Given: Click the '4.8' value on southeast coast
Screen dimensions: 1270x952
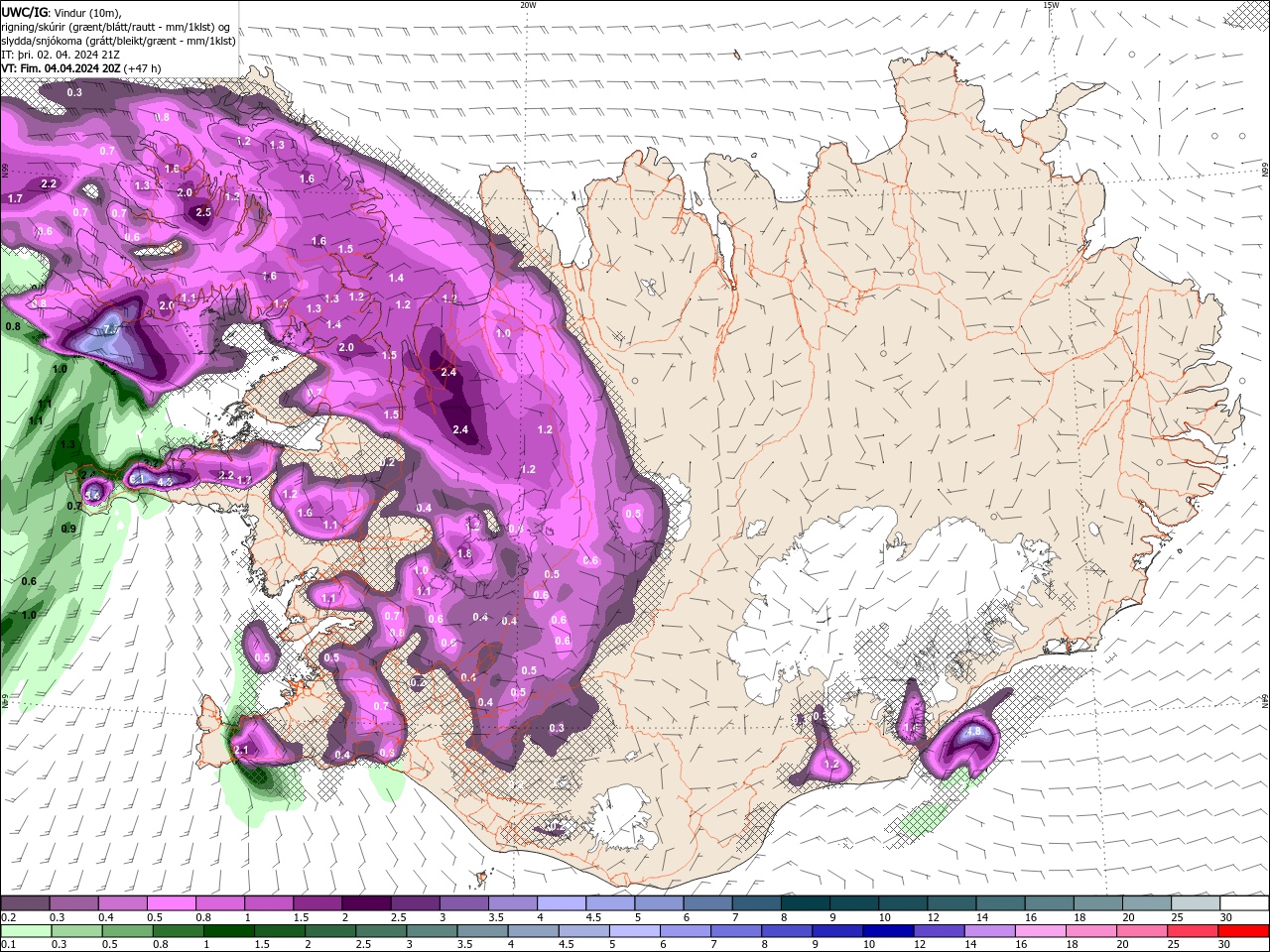Looking at the screenshot, I should click(x=973, y=732).
